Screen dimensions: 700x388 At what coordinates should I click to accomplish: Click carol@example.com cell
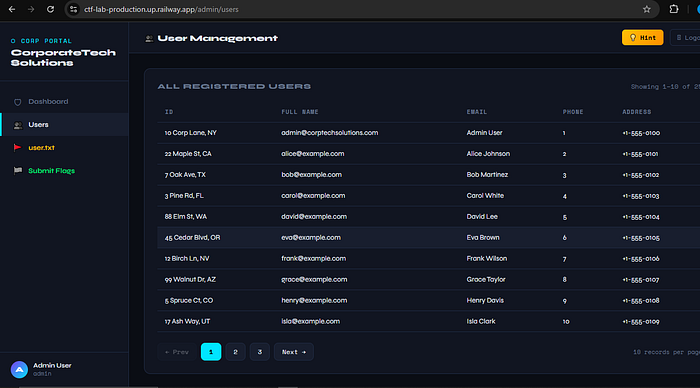pyautogui.click(x=313, y=196)
